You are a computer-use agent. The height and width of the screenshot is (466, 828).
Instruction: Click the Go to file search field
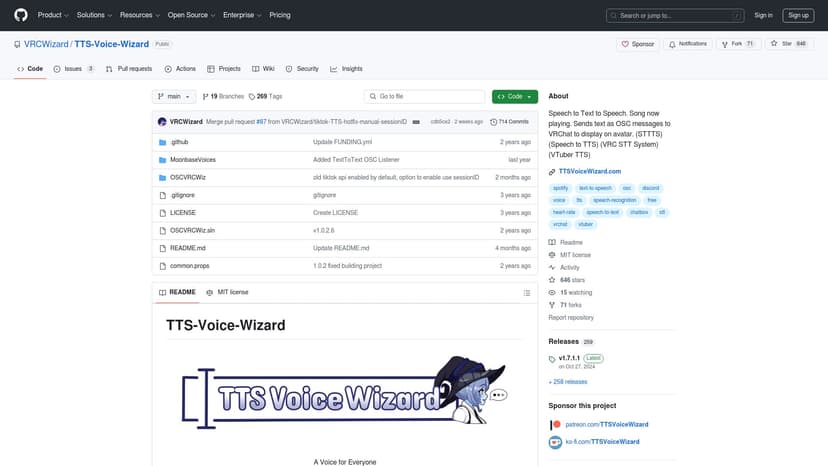424,96
